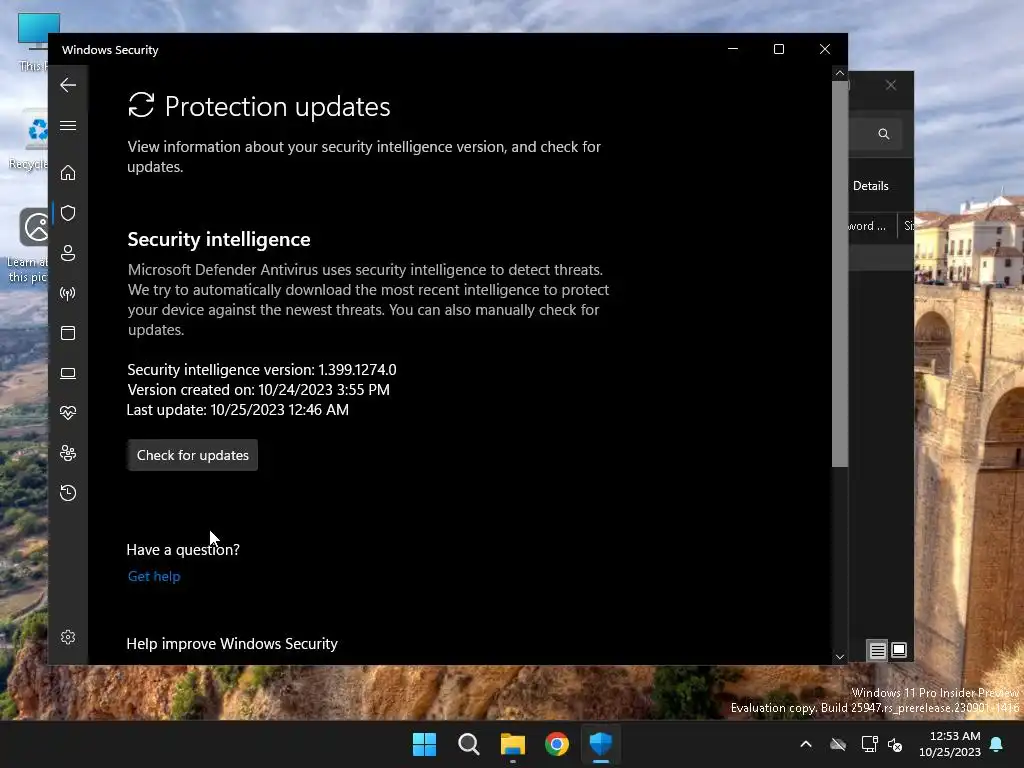
Task: Click 'Help improve Windows Security' heading
Action: coord(232,644)
